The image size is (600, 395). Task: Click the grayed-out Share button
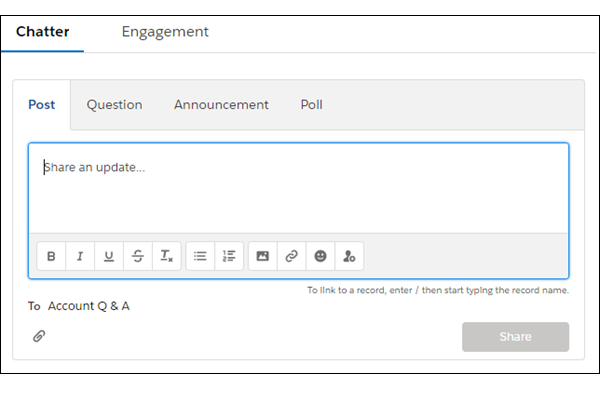[x=515, y=337]
